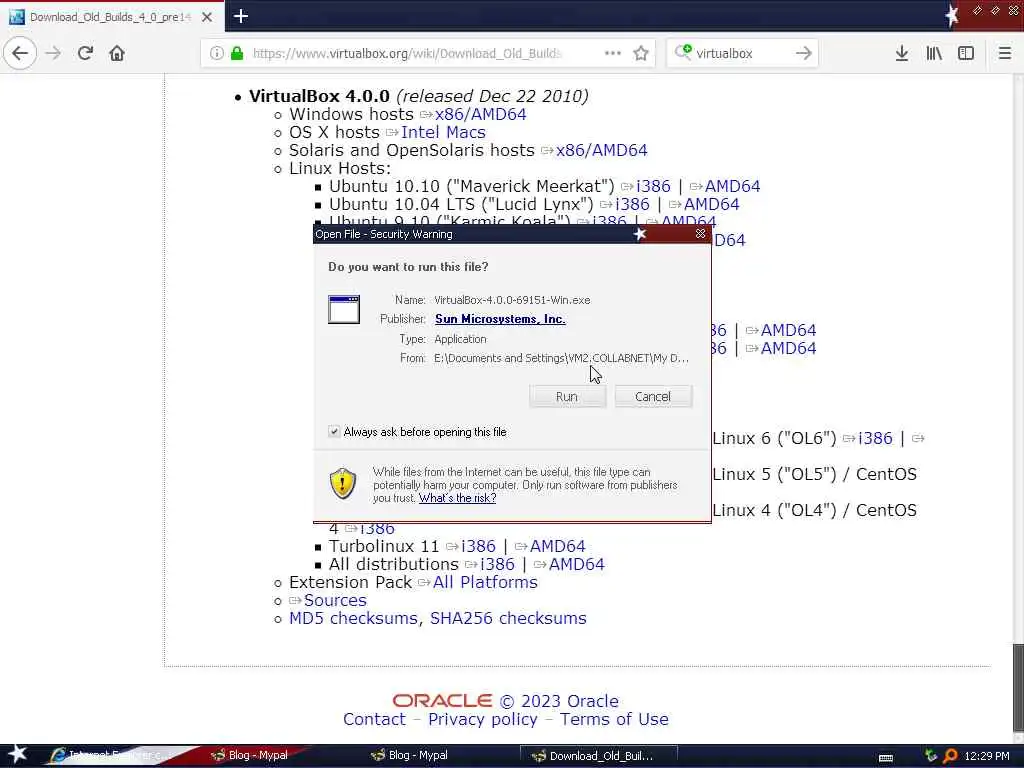Open the Library bookshelf icon
Image resolution: width=1024 pixels, height=768 pixels.
(x=934, y=53)
